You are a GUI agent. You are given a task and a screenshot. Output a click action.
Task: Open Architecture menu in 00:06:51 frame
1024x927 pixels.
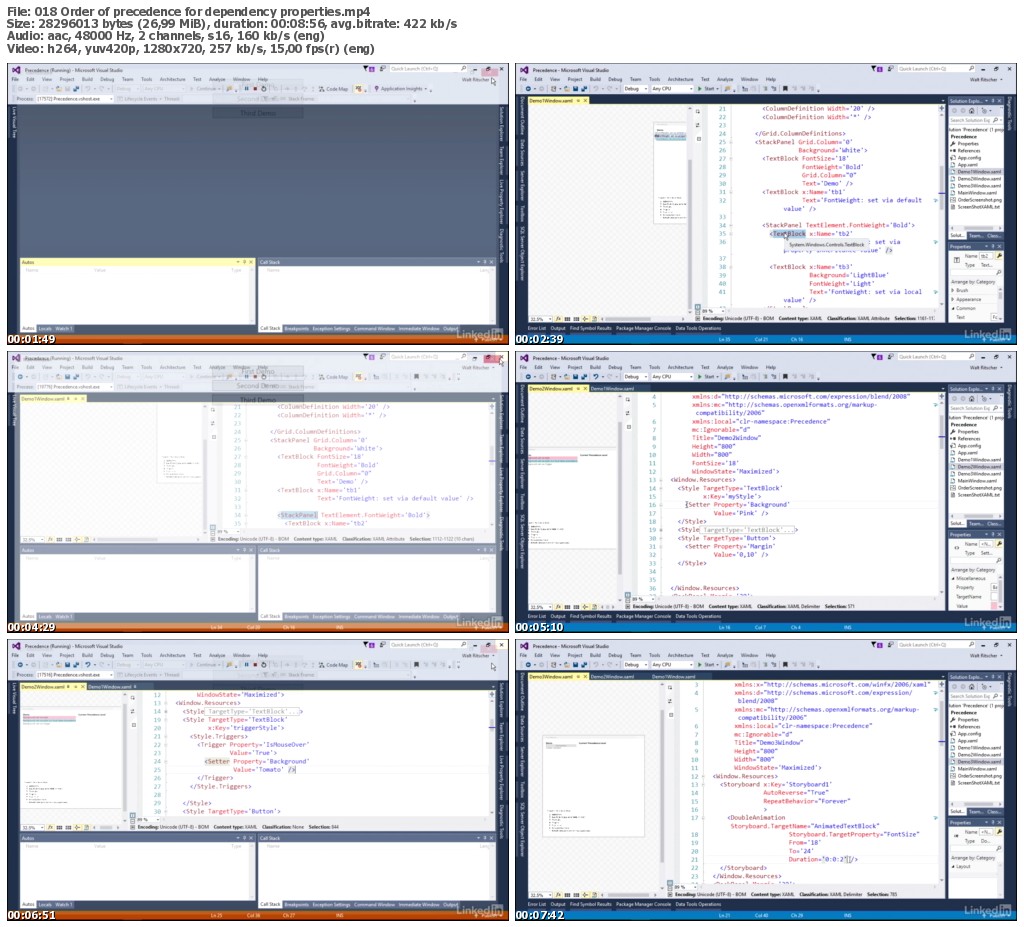click(x=172, y=655)
